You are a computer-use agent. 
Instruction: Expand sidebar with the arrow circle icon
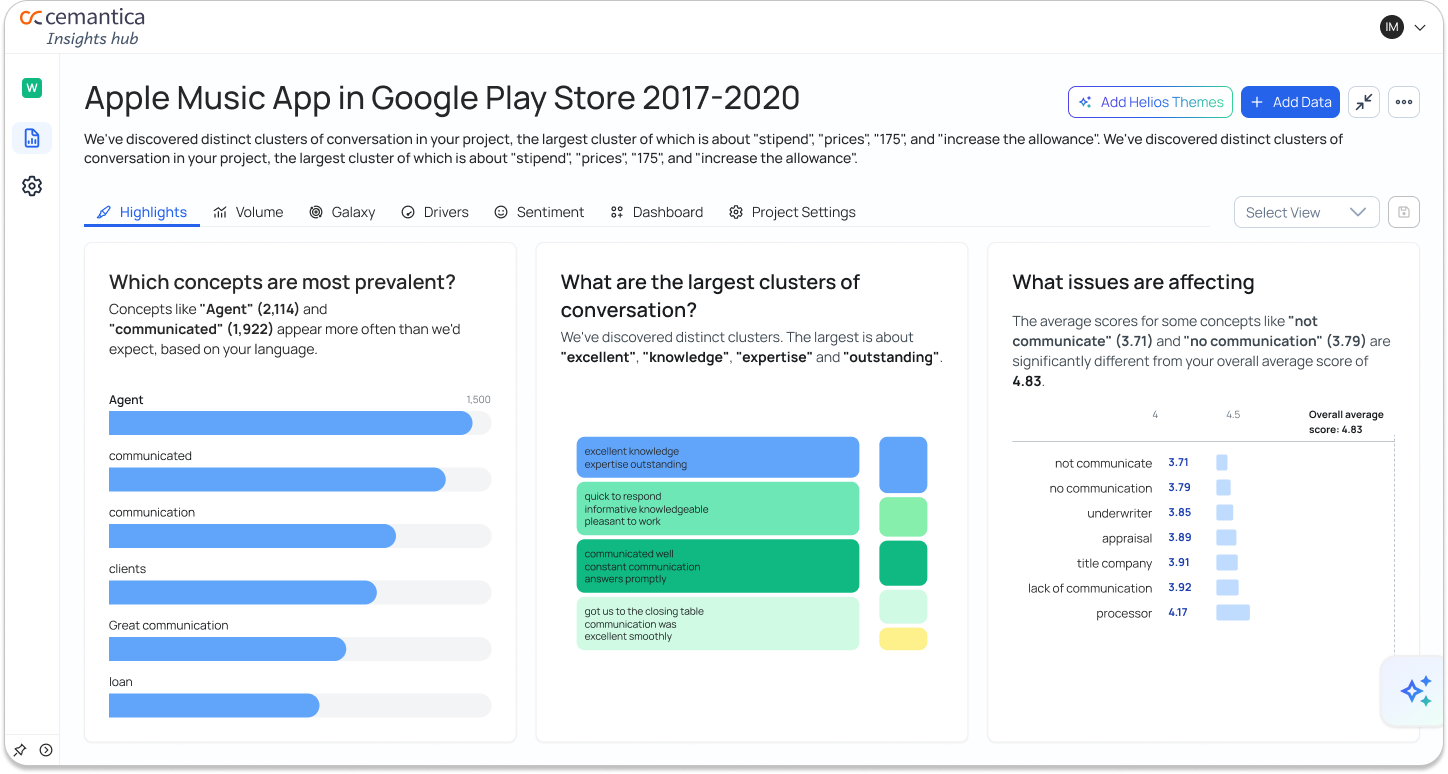[46, 750]
